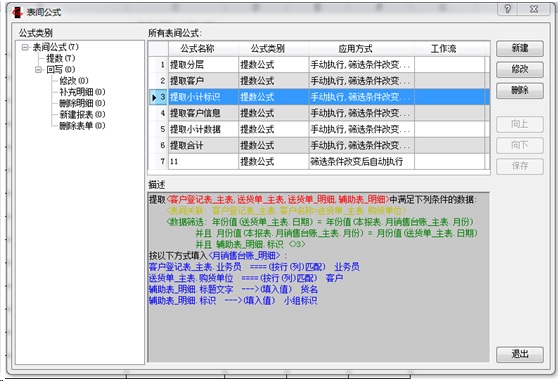Click the 工作流 column header
The image size is (558, 381).
pos(449,49)
